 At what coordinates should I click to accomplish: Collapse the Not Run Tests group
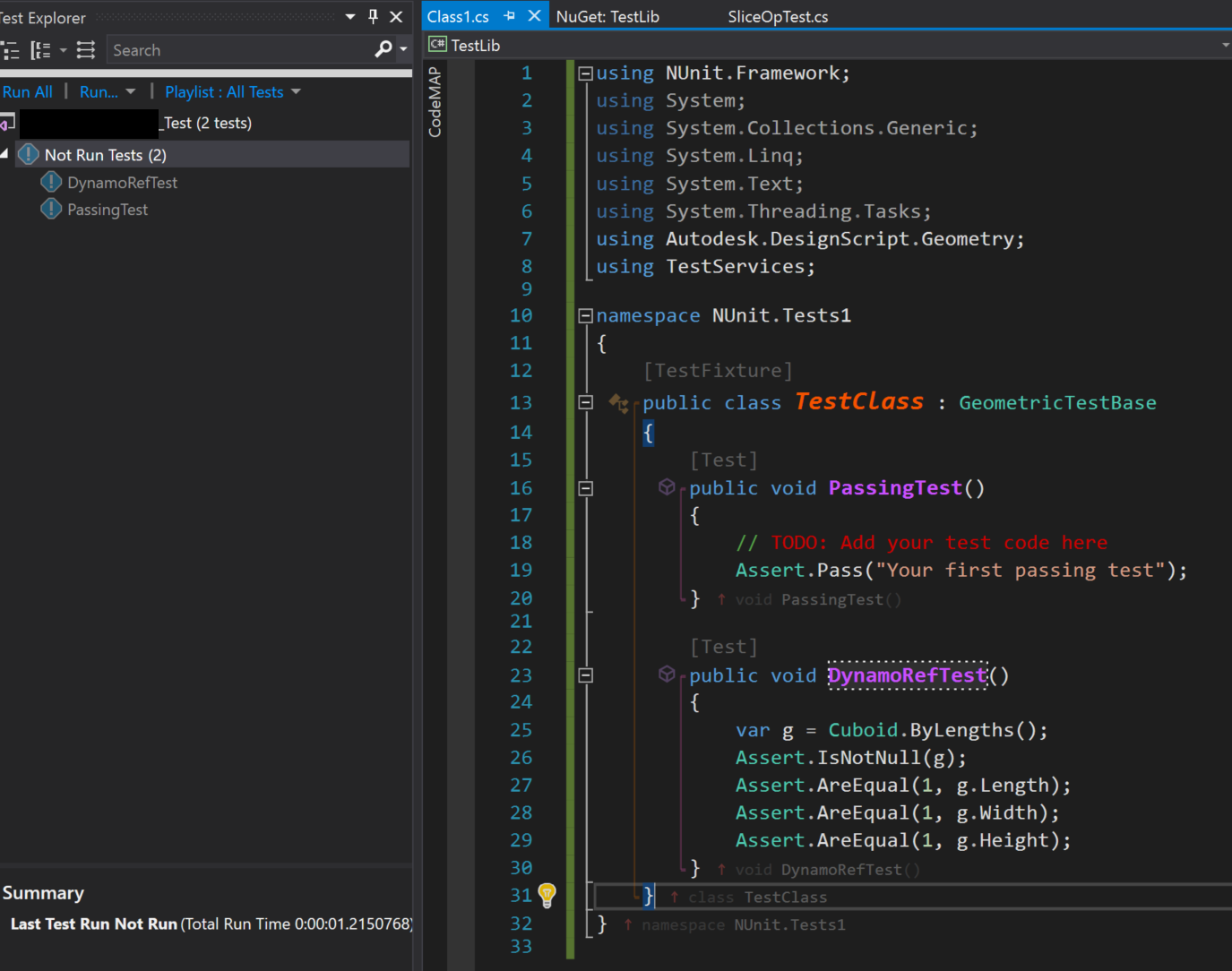pos(4,154)
